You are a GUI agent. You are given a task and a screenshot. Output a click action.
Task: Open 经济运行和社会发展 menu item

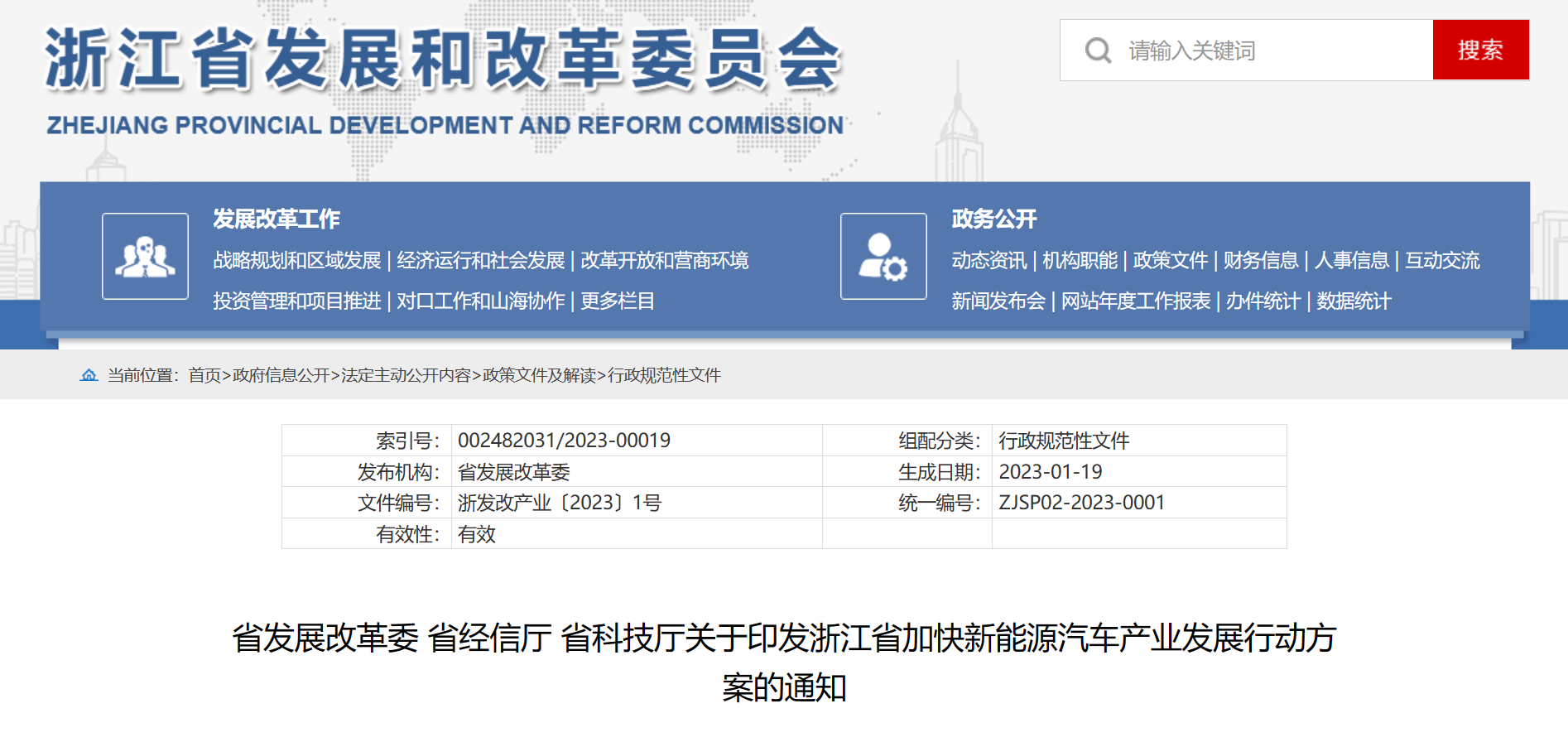pos(480,261)
